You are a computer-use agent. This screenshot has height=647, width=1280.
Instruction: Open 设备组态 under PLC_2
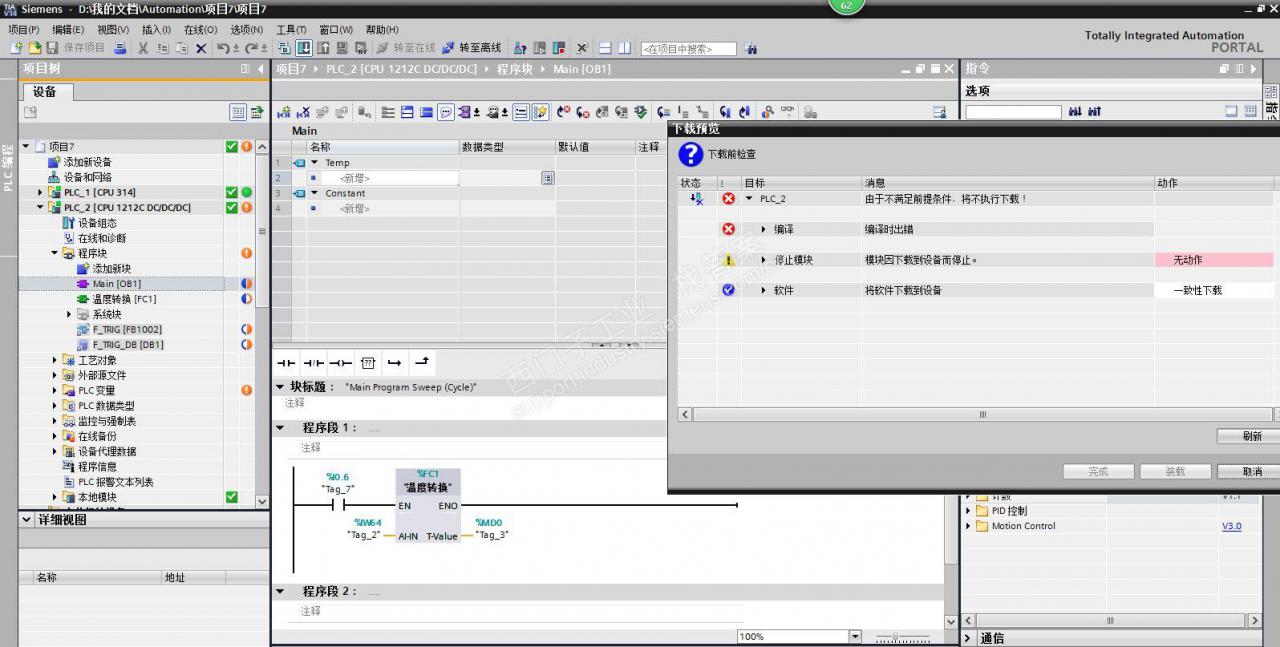tap(97, 223)
